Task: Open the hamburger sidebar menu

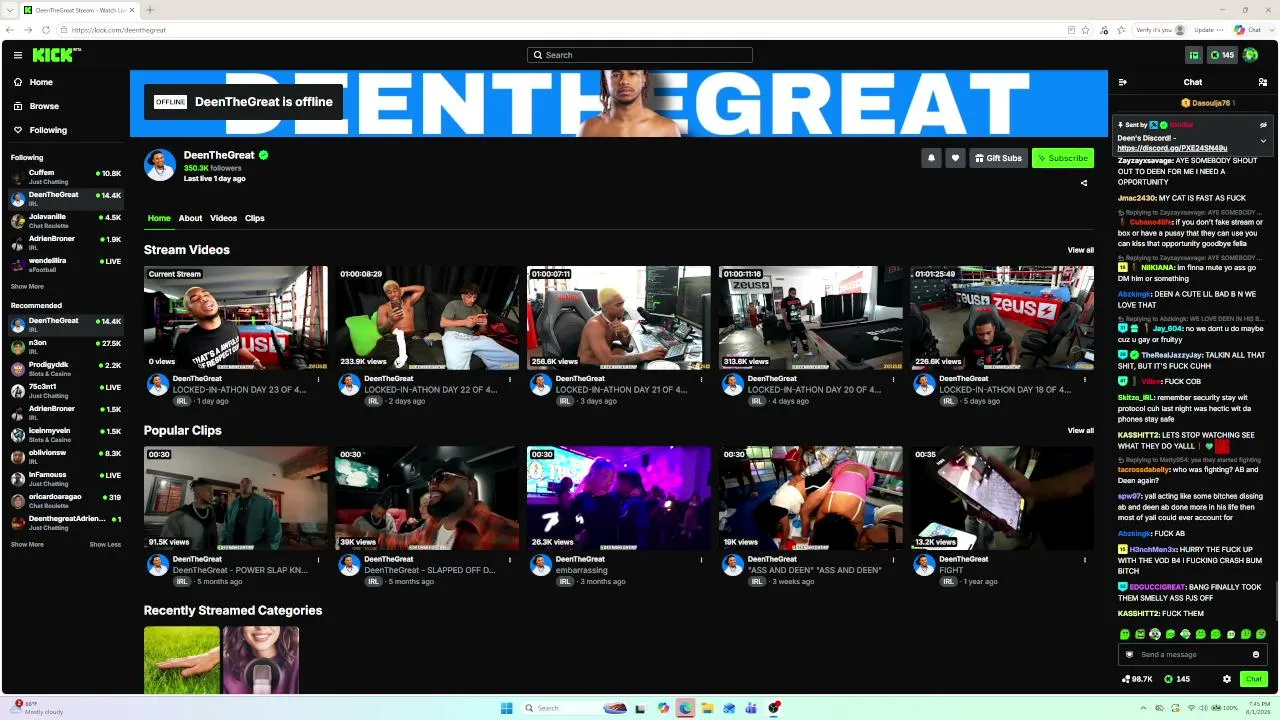Action: coord(18,55)
